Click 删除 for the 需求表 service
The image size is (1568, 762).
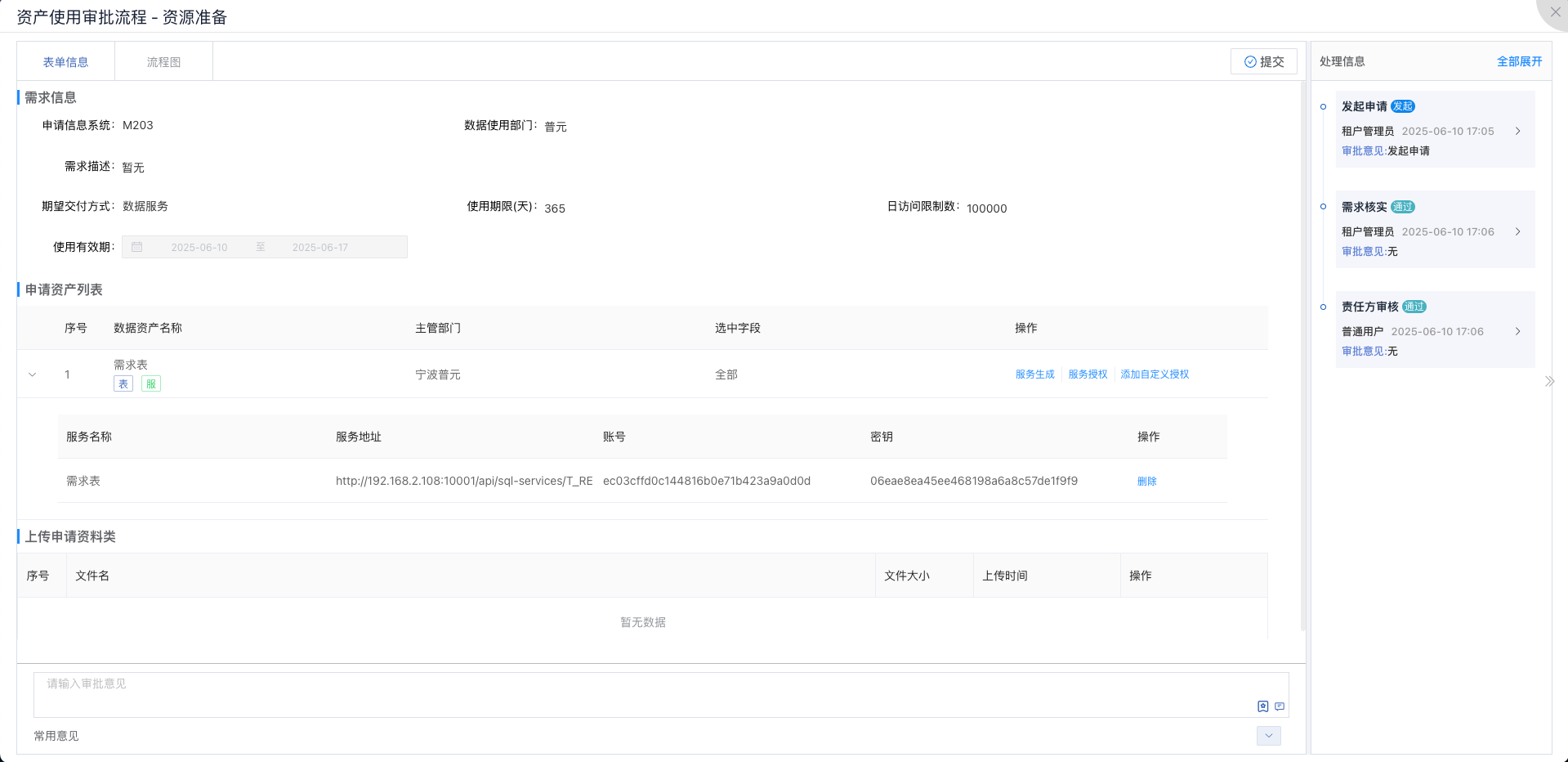click(x=1146, y=482)
